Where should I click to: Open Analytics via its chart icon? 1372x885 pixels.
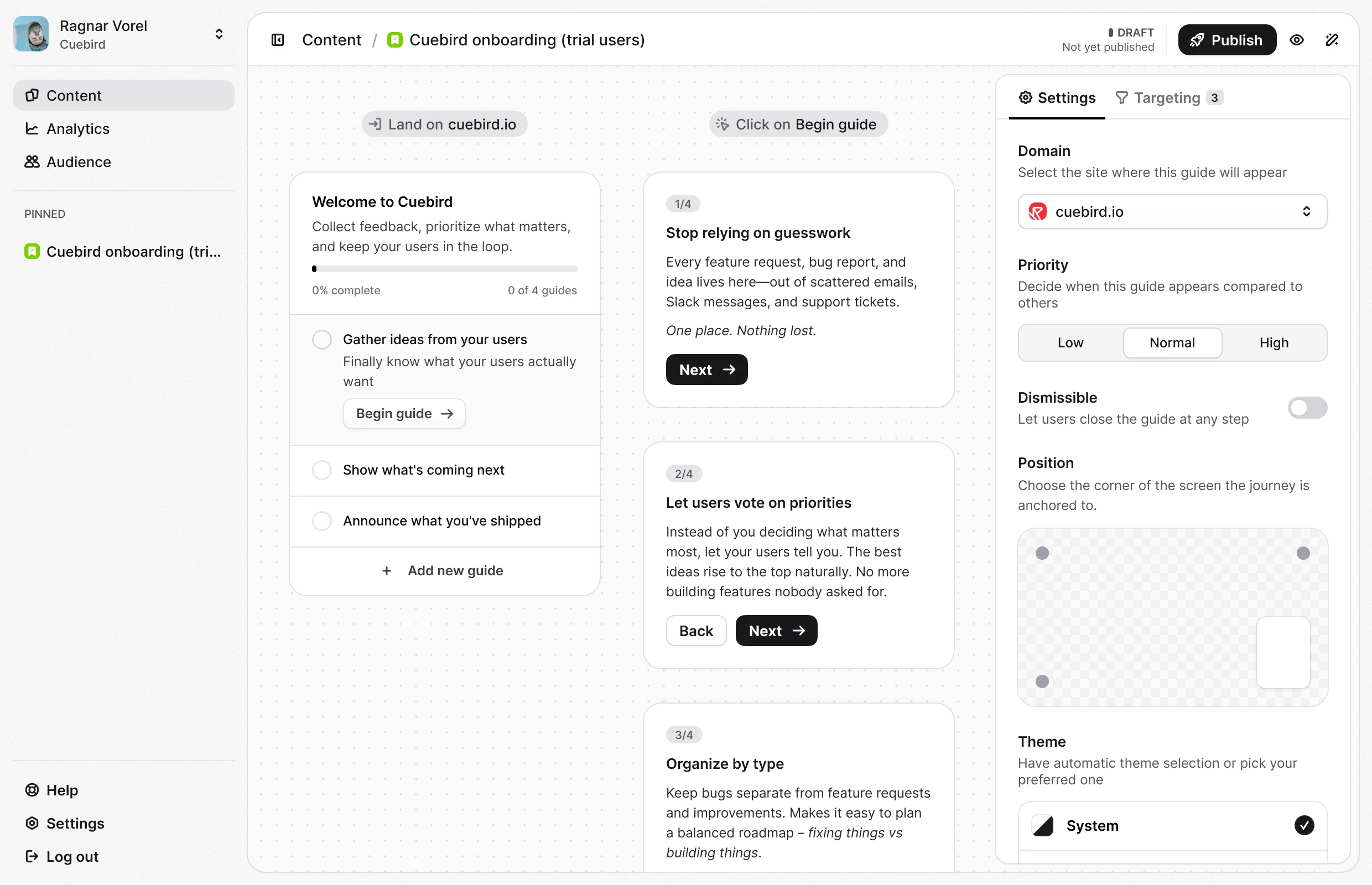(x=32, y=129)
